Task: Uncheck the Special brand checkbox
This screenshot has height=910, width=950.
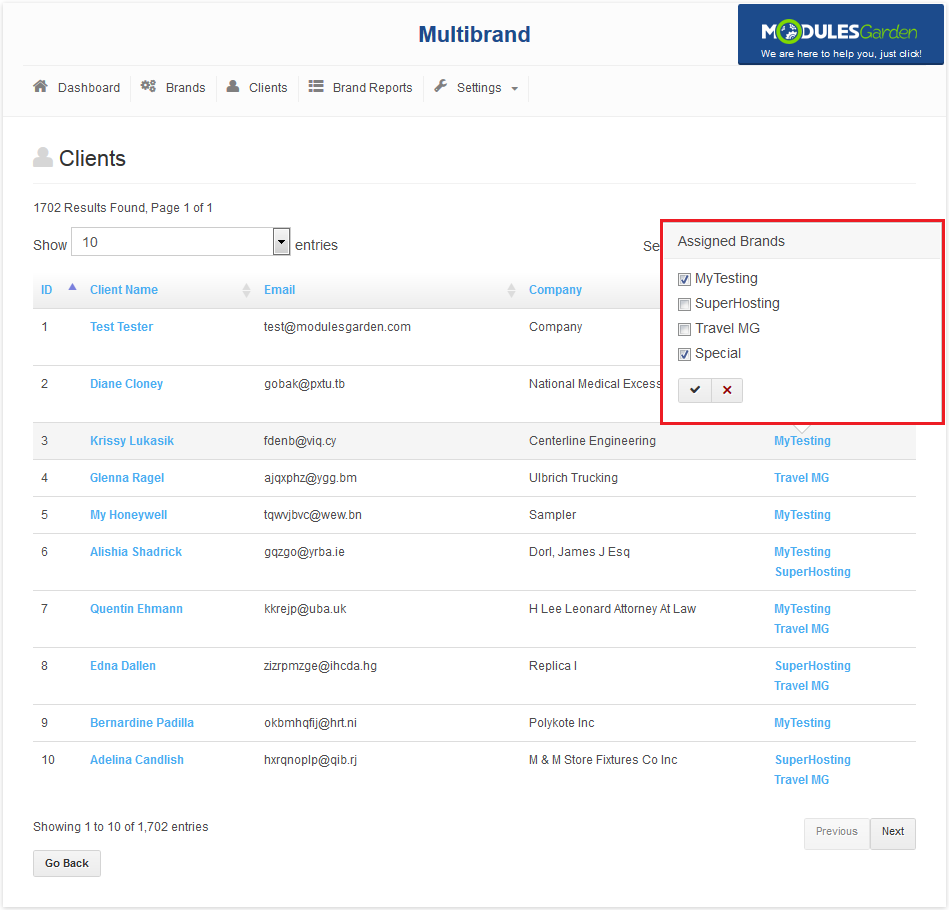Action: click(x=684, y=354)
